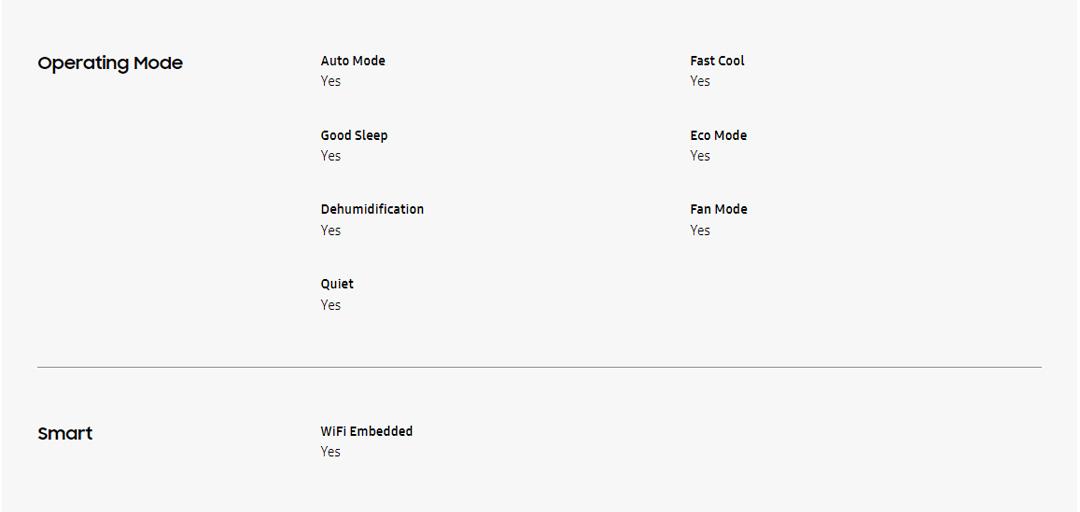Select the WiFi Embedded spec label
This screenshot has height=512, width=1080.
click(366, 431)
